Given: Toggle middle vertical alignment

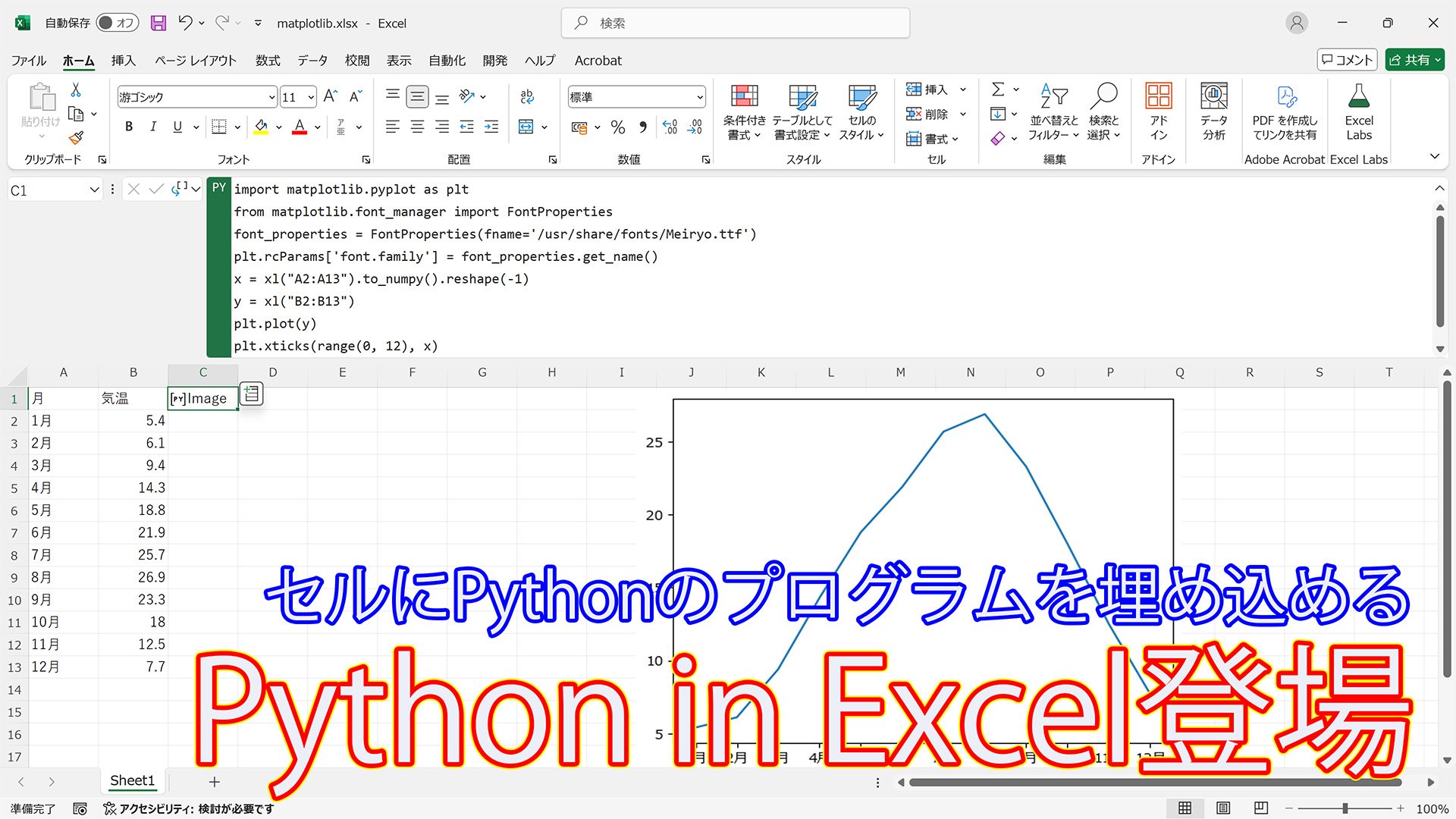Looking at the screenshot, I should [417, 96].
